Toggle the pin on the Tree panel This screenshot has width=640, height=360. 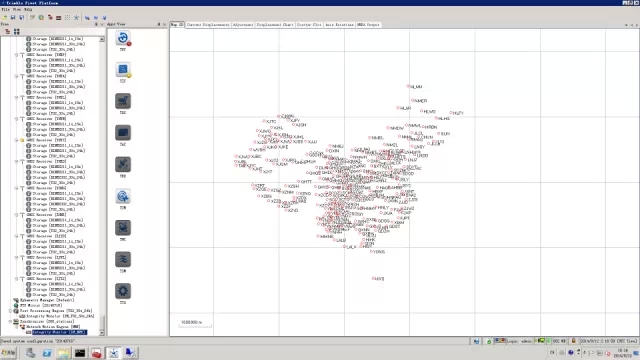[96, 24]
